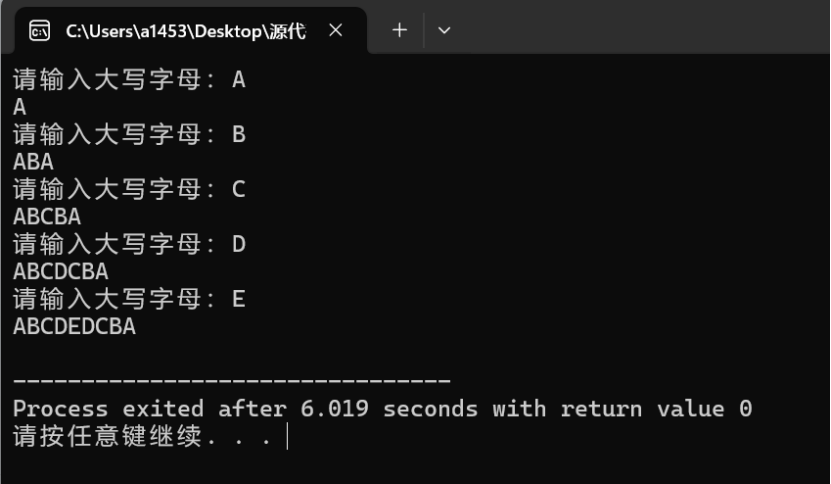Click the blinking text cursor after the last line

click(287, 437)
